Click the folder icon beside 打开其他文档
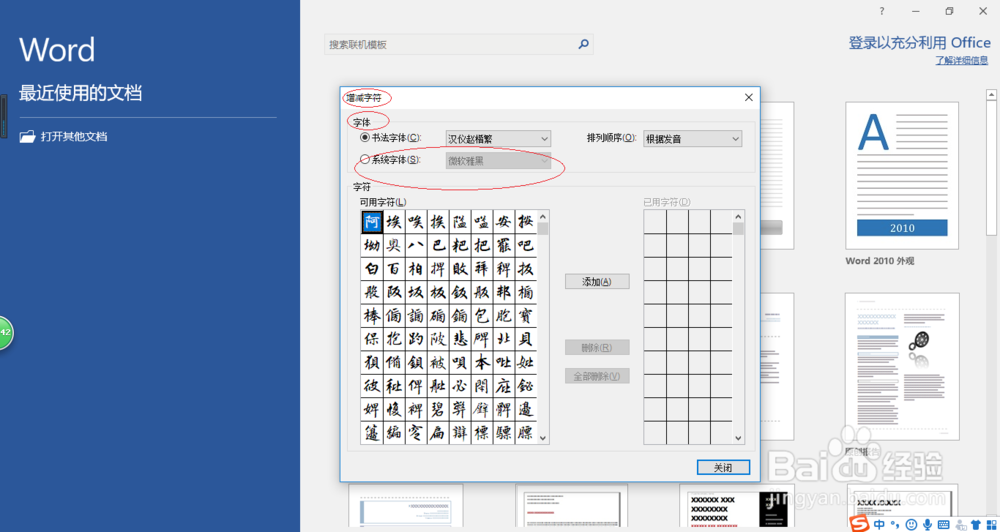 (x=27, y=137)
